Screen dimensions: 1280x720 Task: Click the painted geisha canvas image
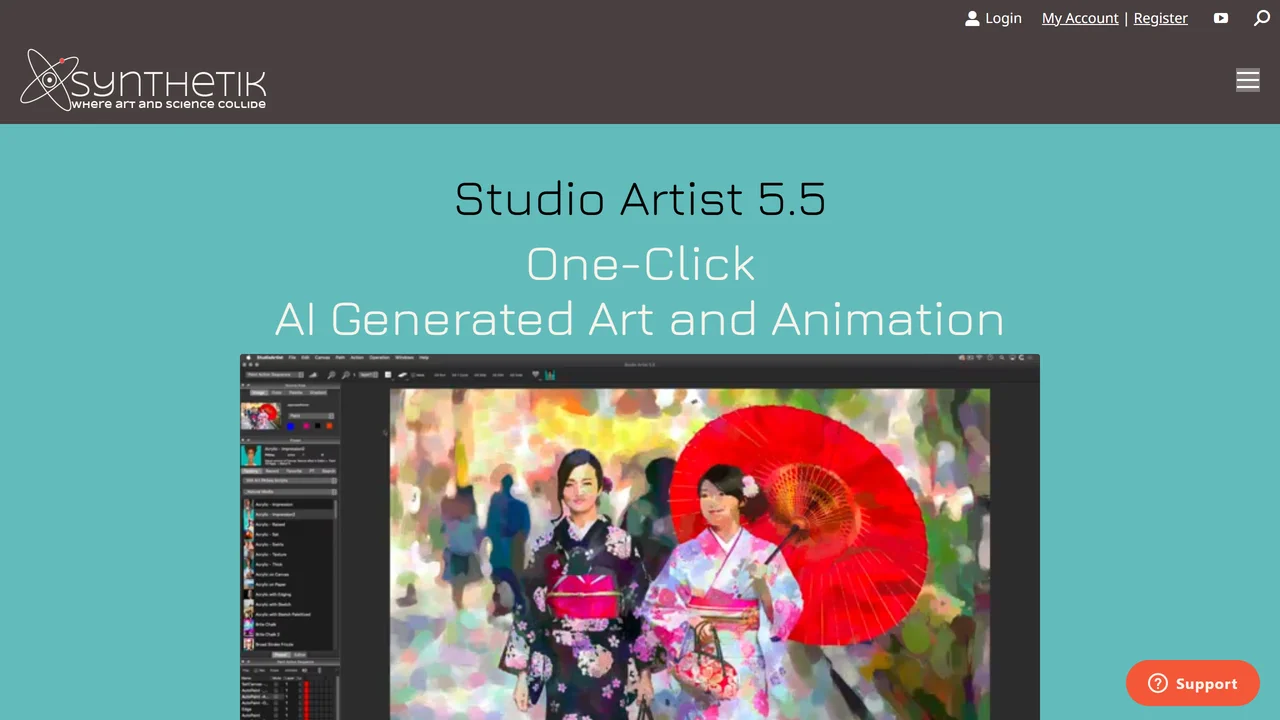(690, 554)
